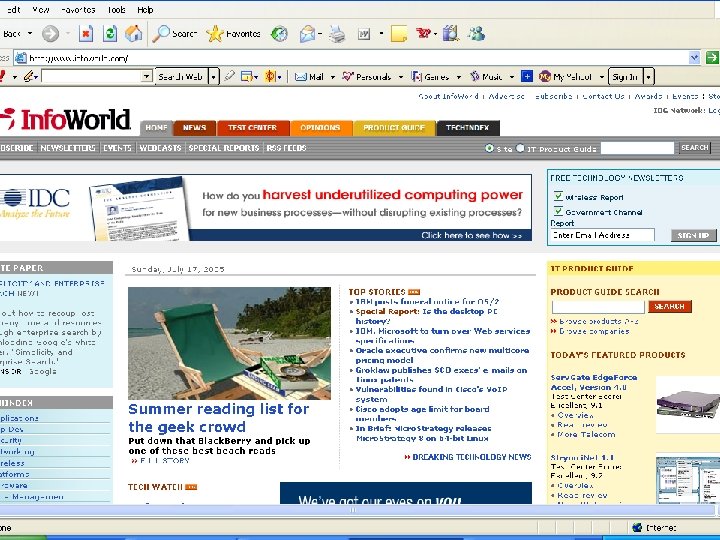Toggle the Wireless Report checkbox
The width and height of the screenshot is (720, 540).
[558, 197]
